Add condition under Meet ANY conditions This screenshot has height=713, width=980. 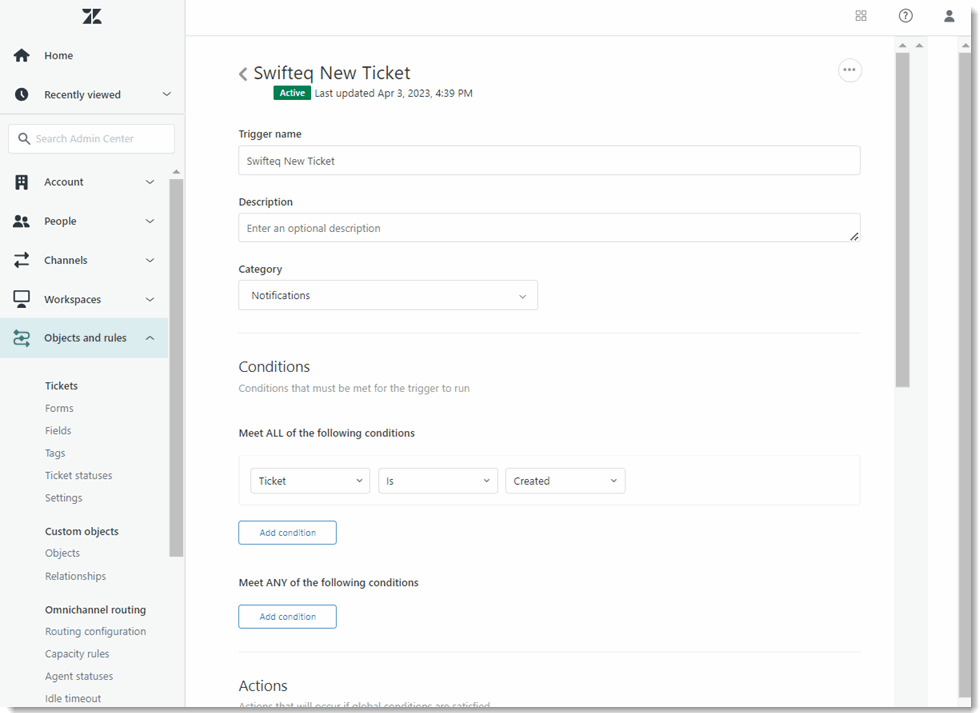[x=288, y=616]
